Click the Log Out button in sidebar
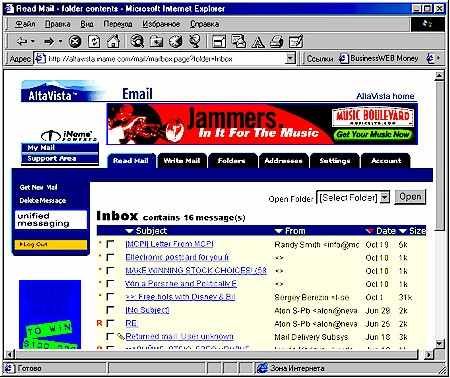The width and height of the screenshot is (450, 378). click(x=51, y=244)
